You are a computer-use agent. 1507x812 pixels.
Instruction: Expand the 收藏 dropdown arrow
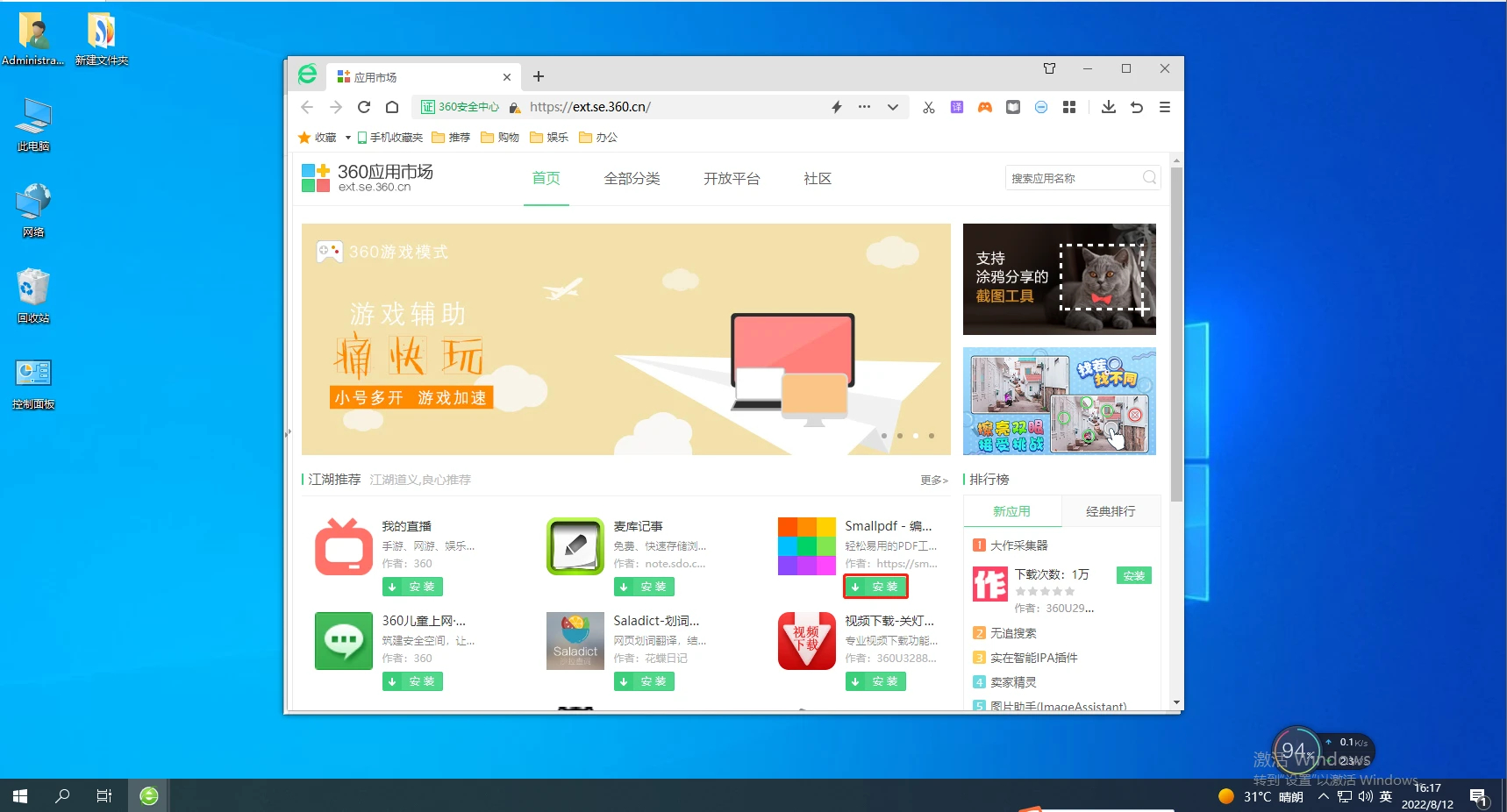tap(347, 138)
